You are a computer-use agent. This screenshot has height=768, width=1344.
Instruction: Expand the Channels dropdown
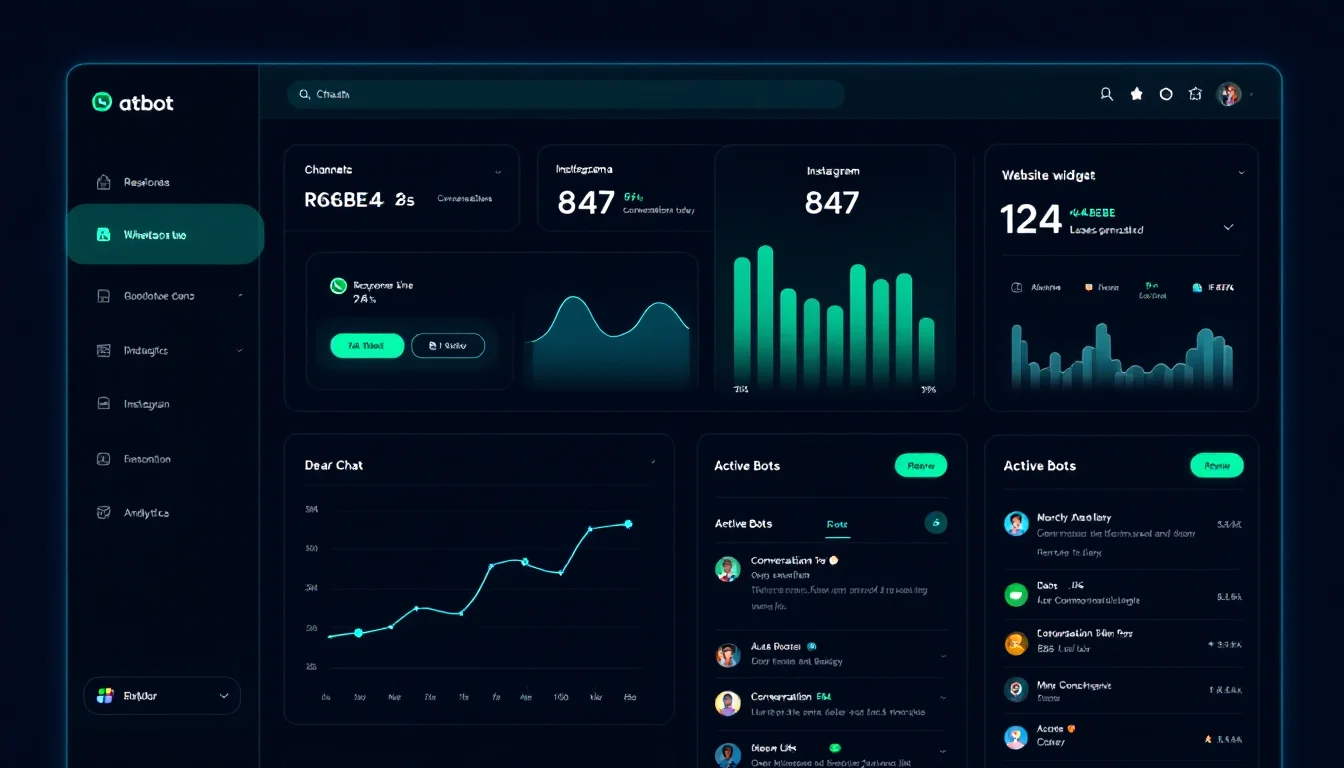coord(496,170)
